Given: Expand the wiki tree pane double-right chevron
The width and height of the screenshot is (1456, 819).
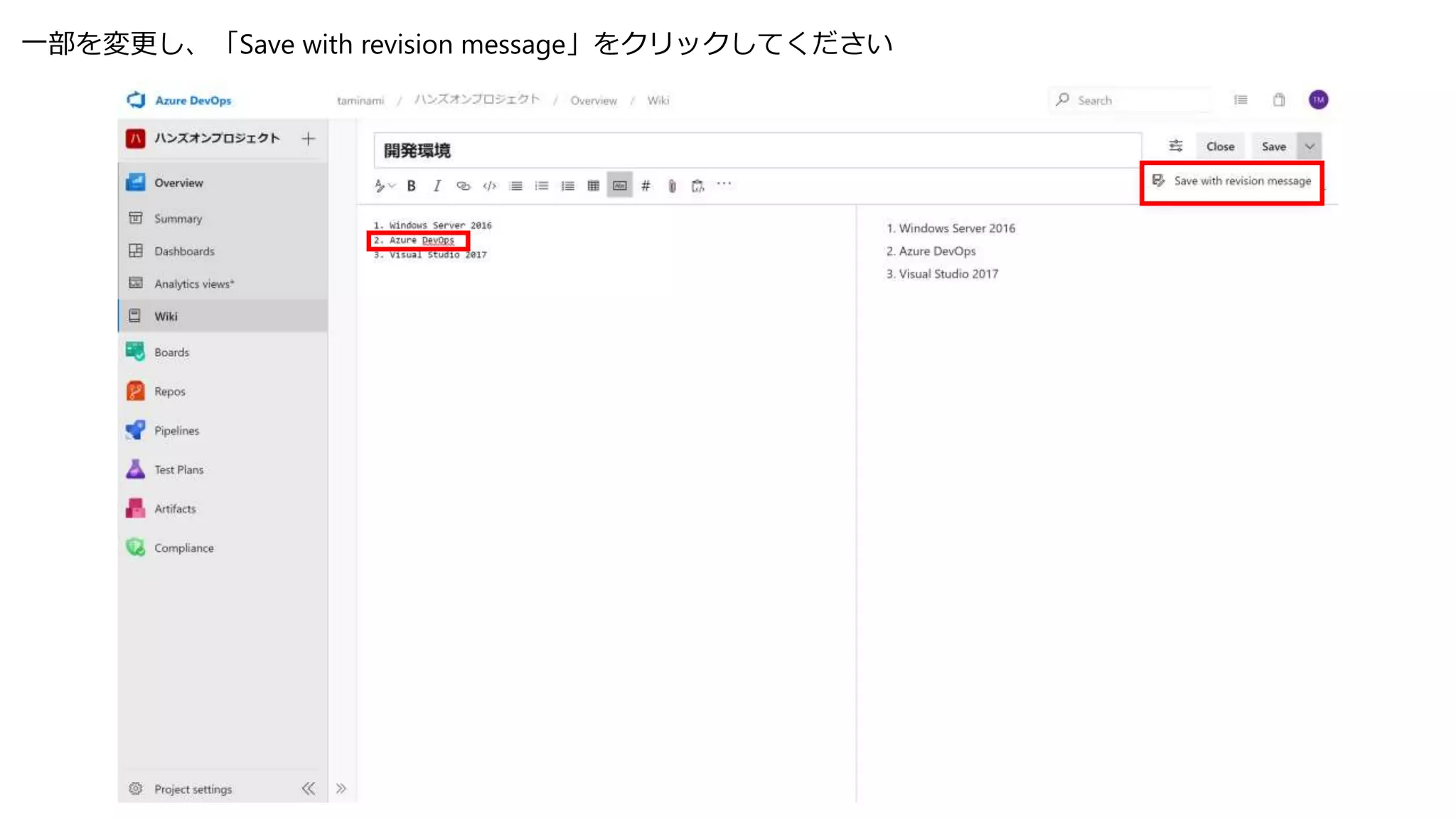Looking at the screenshot, I should click(x=341, y=788).
